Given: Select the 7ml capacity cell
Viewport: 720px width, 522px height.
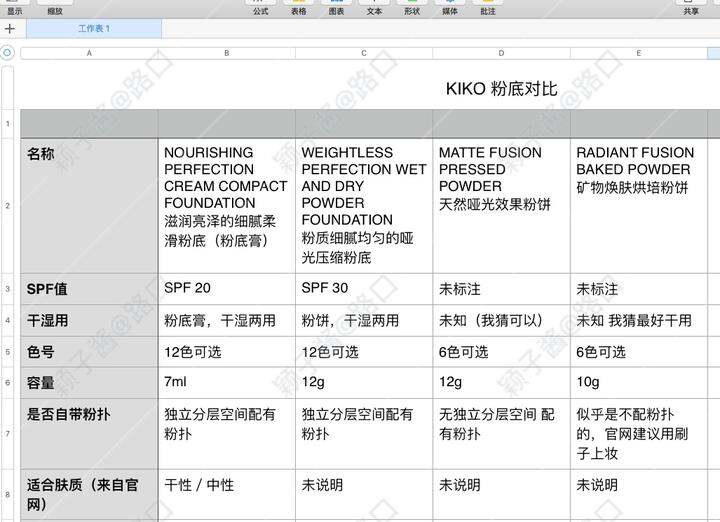Looking at the screenshot, I should click(x=227, y=382).
